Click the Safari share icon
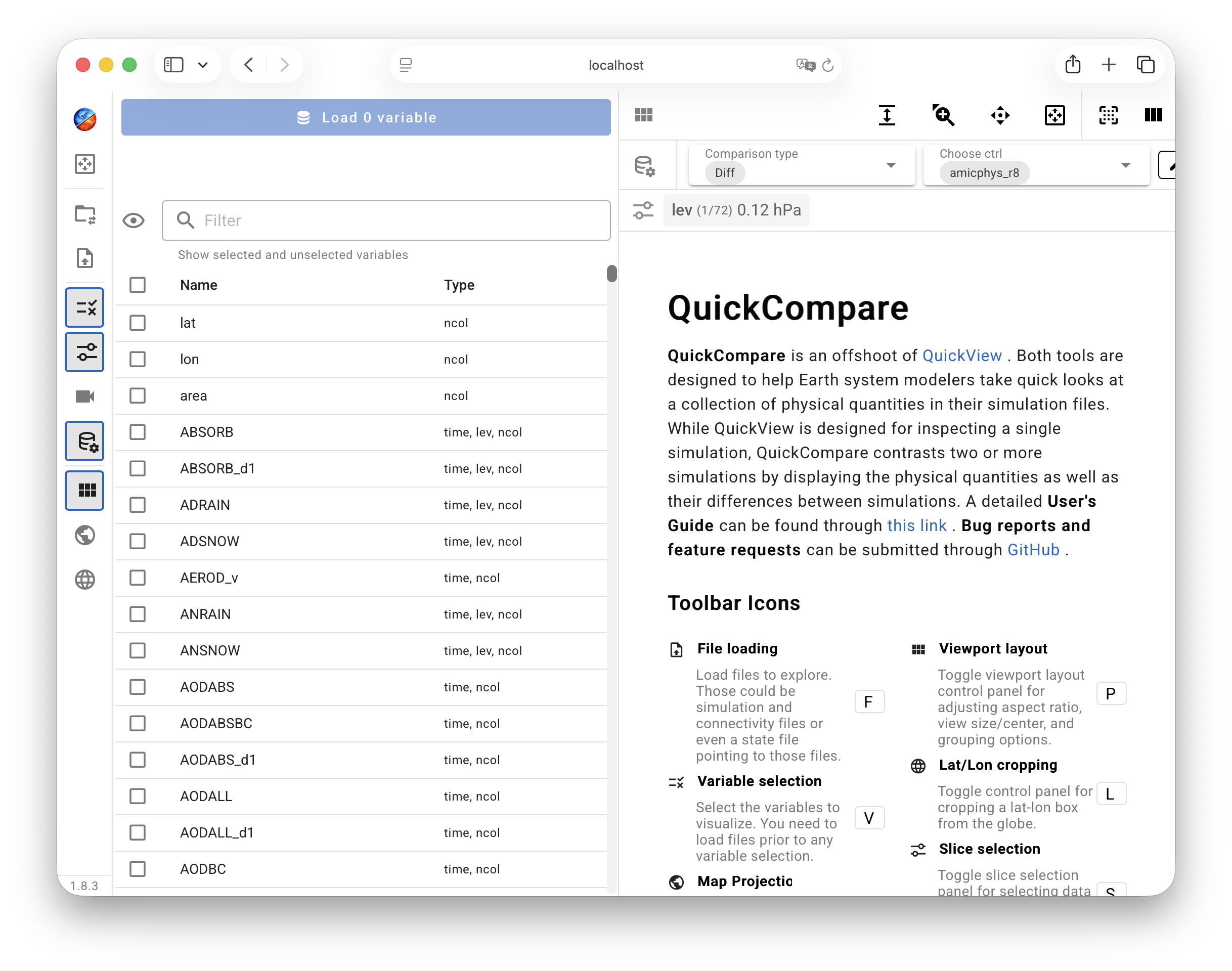The image size is (1232, 971). pos(1072,64)
